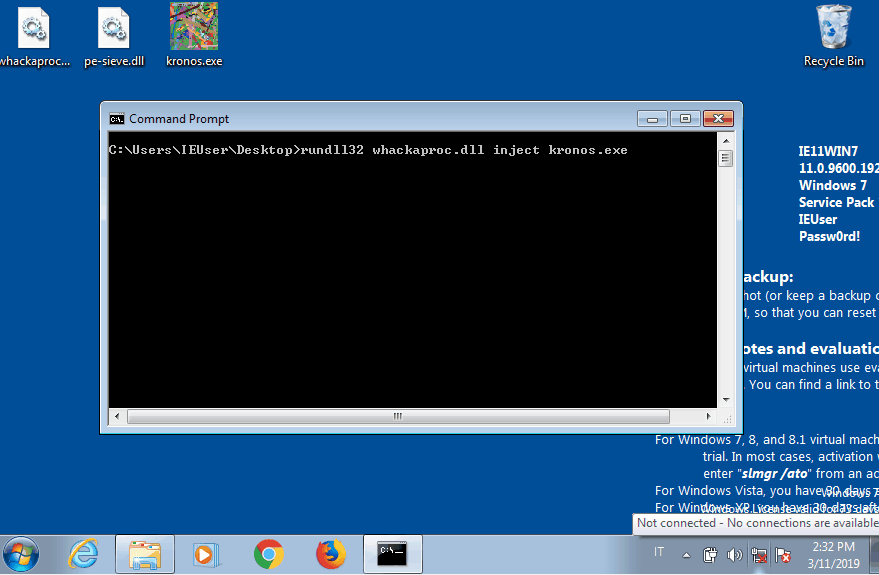The width and height of the screenshot is (879, 575).
Task: Click the Command Prompt title text
Action: [179, 119]
